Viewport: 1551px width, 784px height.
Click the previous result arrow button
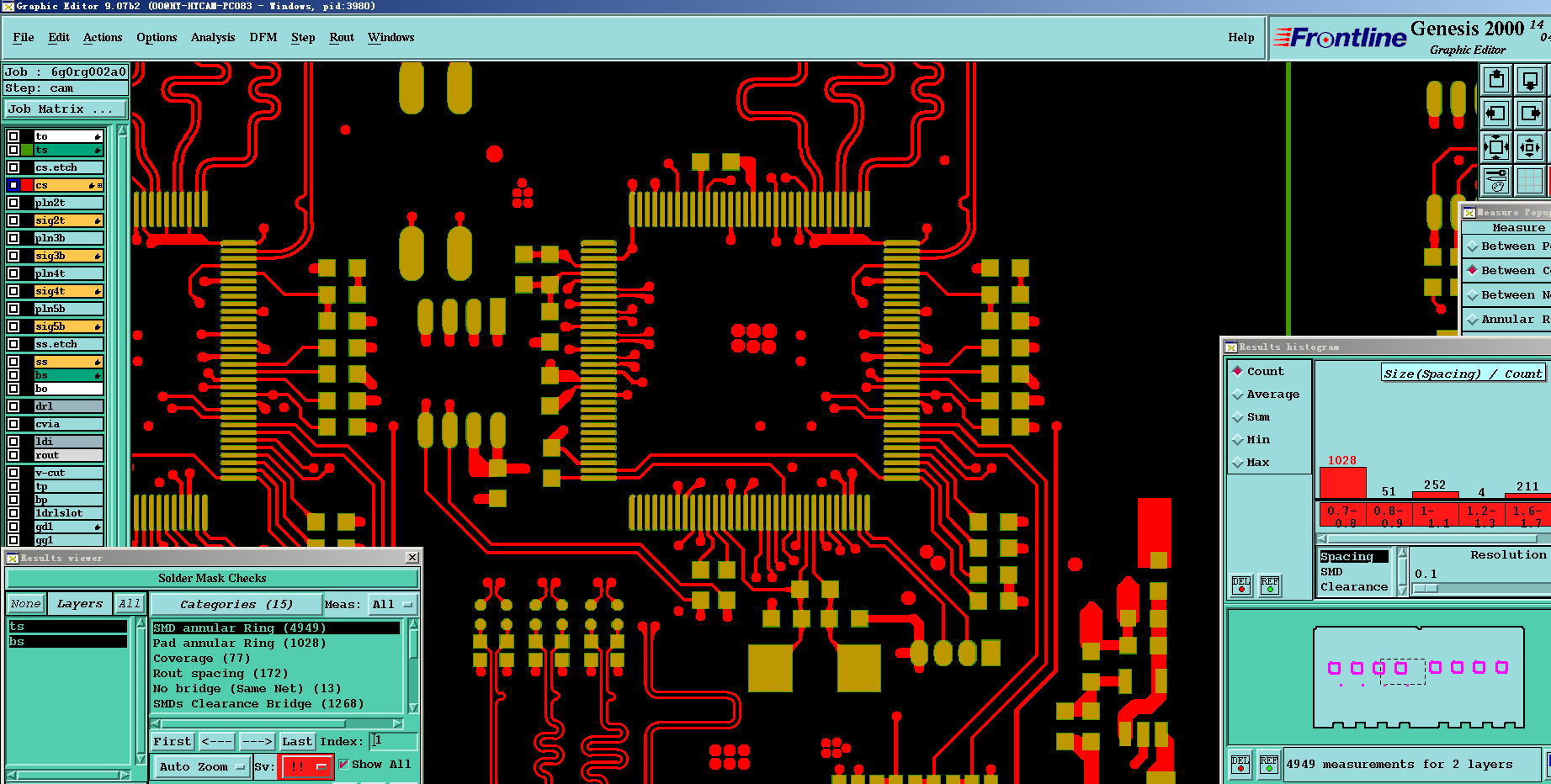point(217,741)
